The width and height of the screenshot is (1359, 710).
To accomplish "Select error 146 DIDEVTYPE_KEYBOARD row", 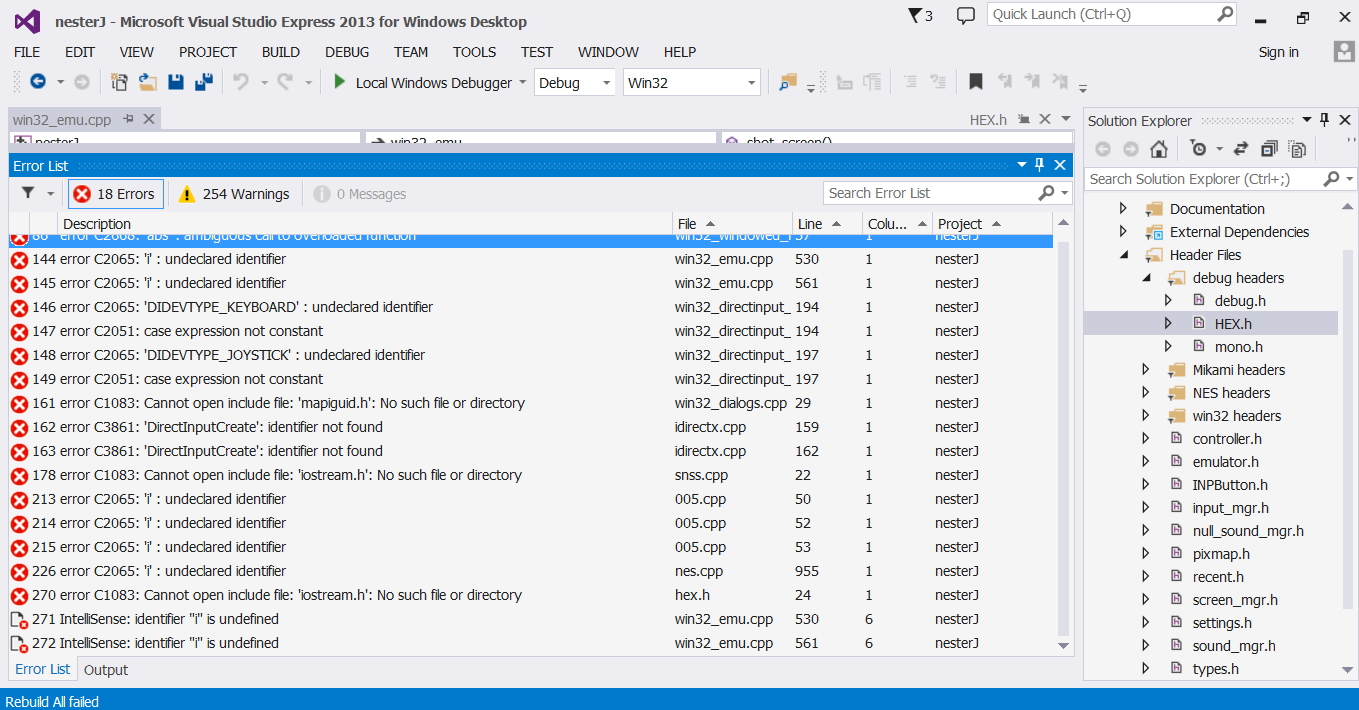I will click(x=531, y=307).
